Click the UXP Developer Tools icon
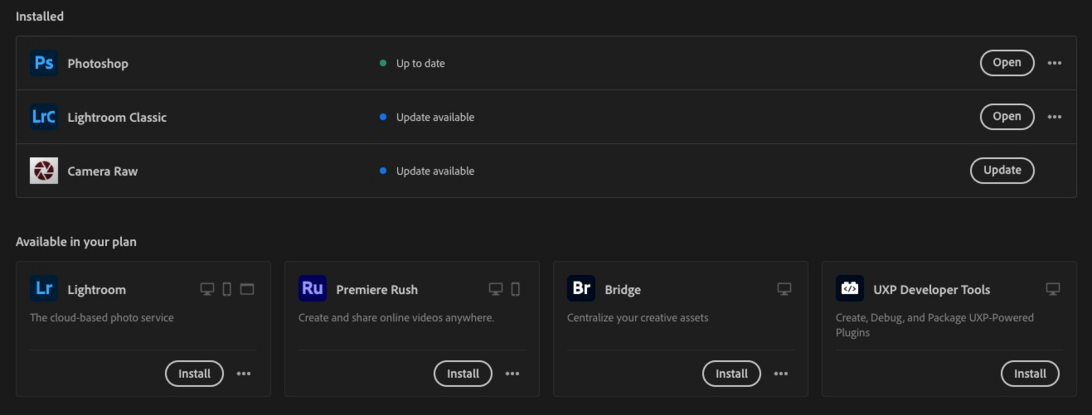The height and width of the screenshot is (415, 1092). point(850,289)
